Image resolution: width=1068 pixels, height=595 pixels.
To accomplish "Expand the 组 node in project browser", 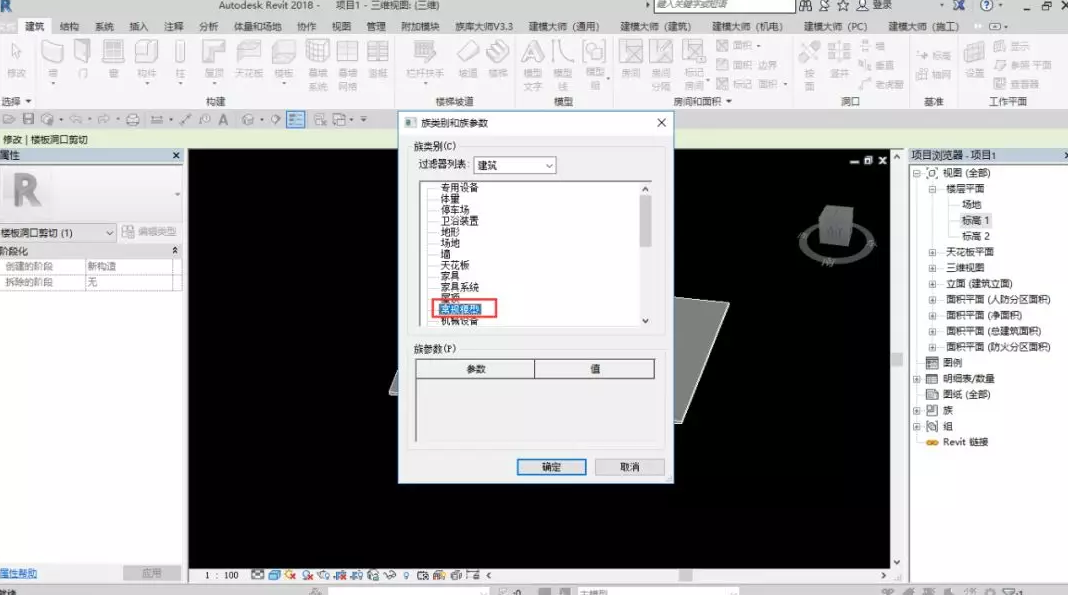I will 917,427.
